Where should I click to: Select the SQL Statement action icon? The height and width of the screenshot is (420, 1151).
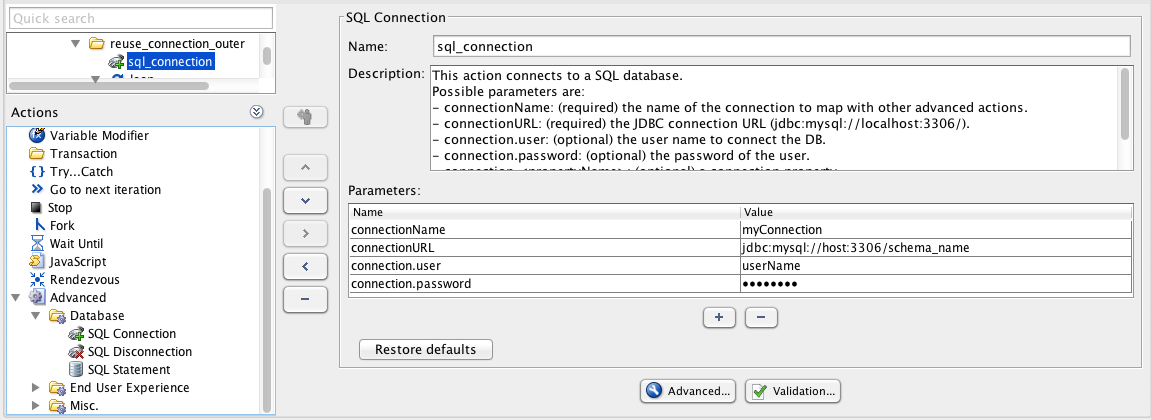pos(76,370)
